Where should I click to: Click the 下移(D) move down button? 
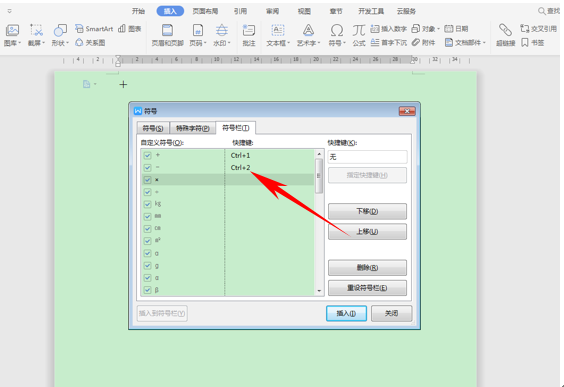[367, 211]
